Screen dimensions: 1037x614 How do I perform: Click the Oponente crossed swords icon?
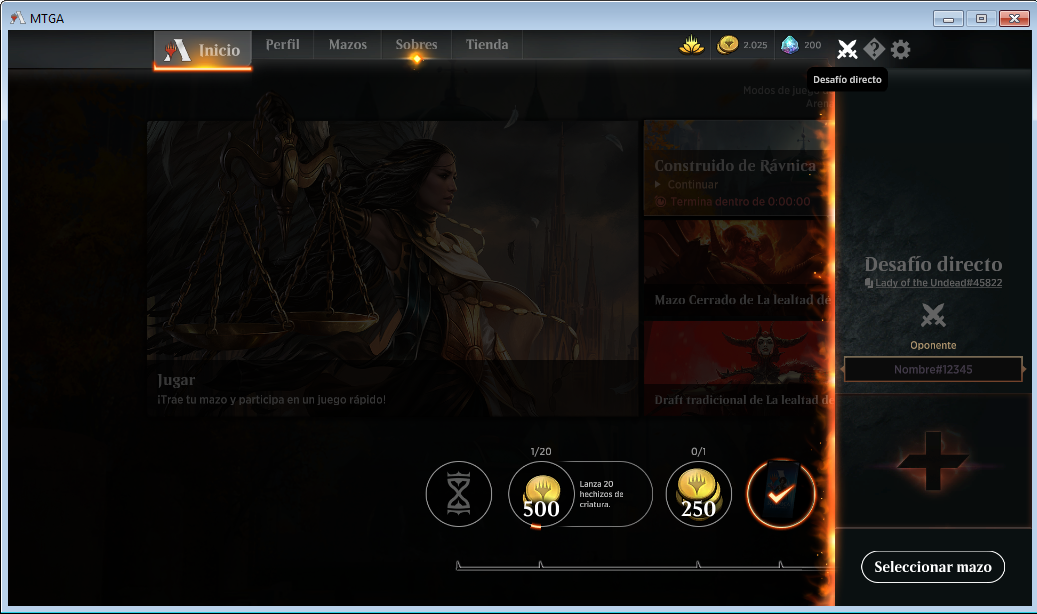(933, 316)
